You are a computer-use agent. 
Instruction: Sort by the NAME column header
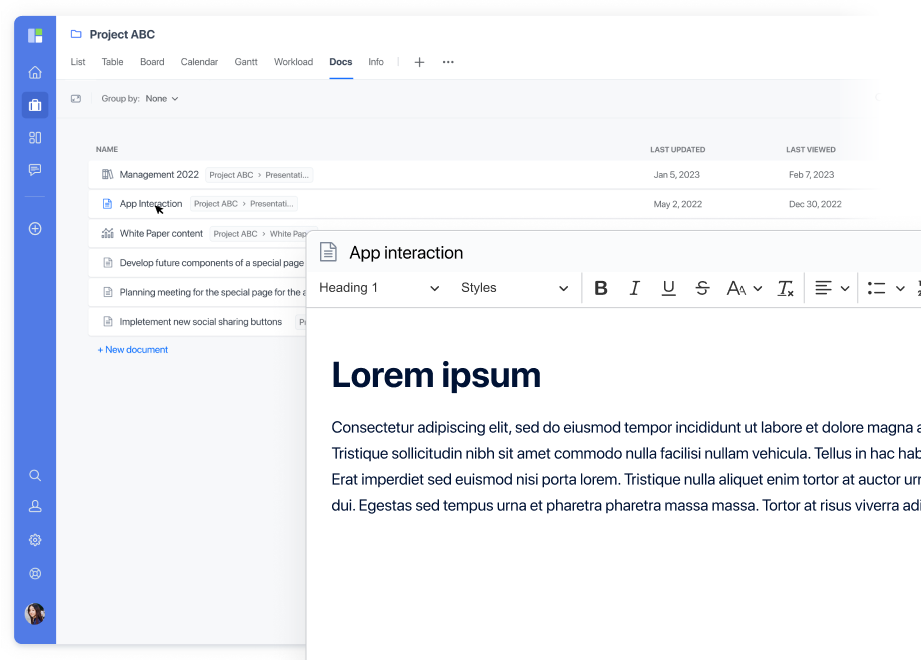pos(107,149)
